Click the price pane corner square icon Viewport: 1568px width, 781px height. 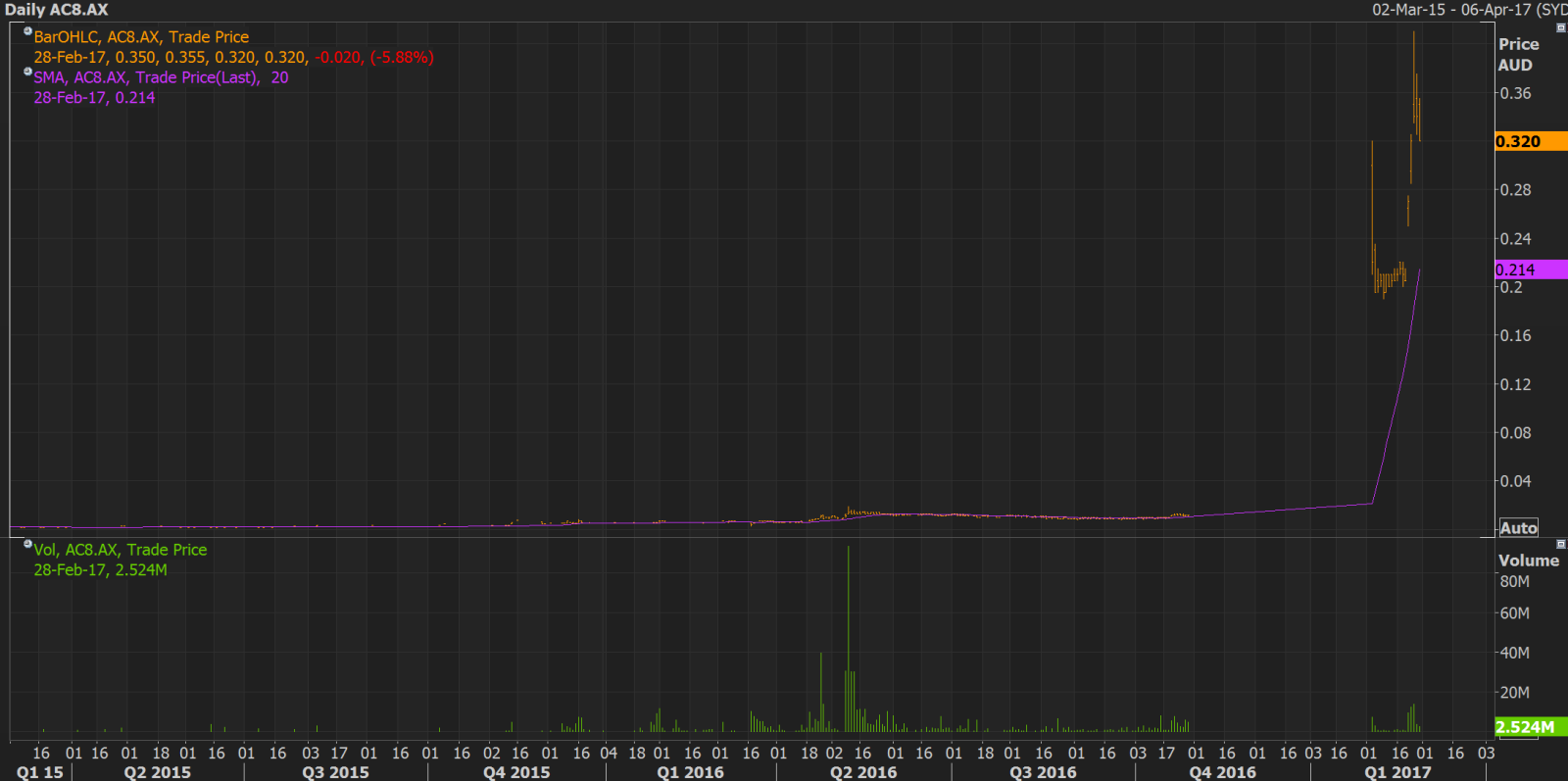click(1561, 28)
